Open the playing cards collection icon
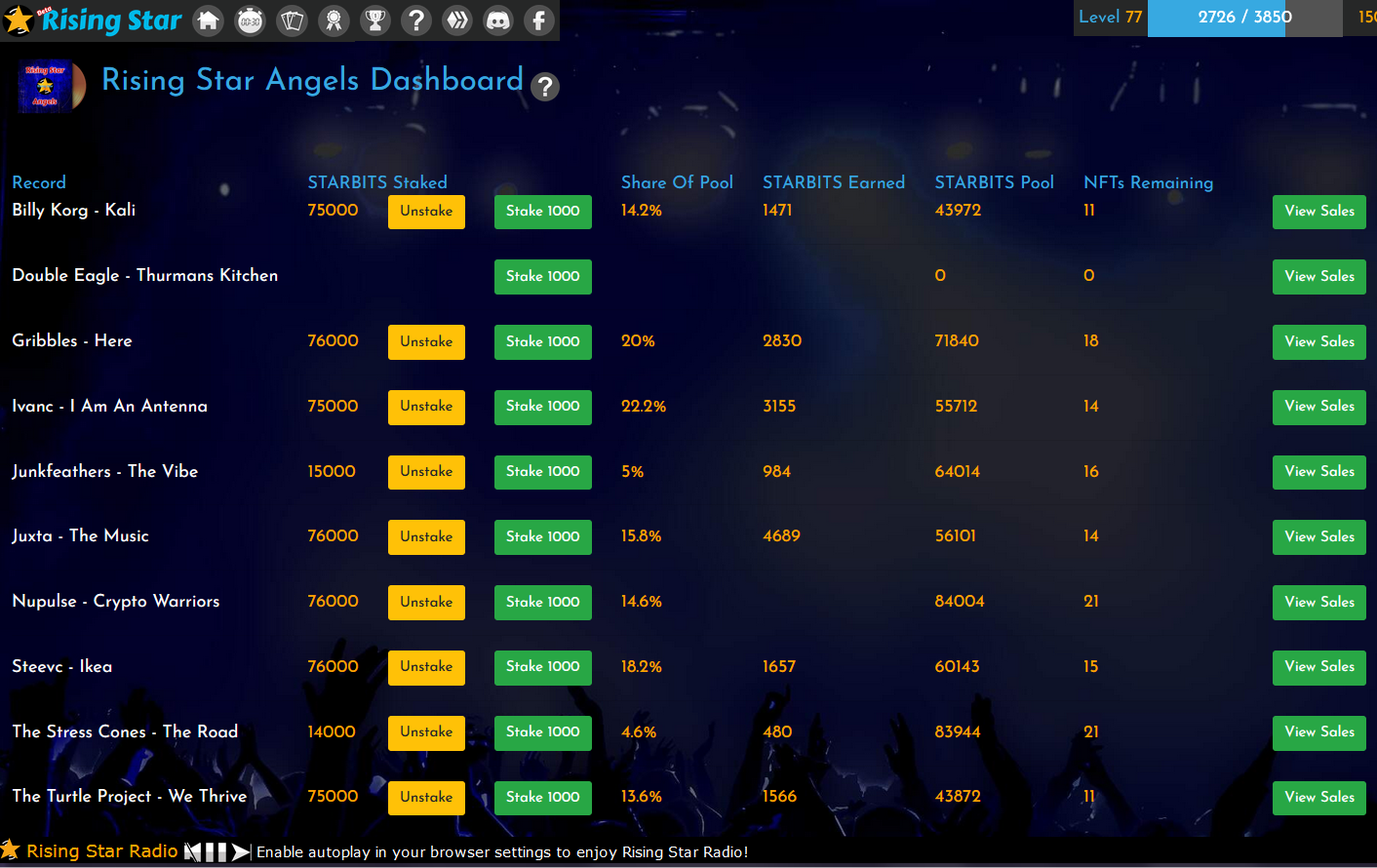 click(x=293, y=20)
